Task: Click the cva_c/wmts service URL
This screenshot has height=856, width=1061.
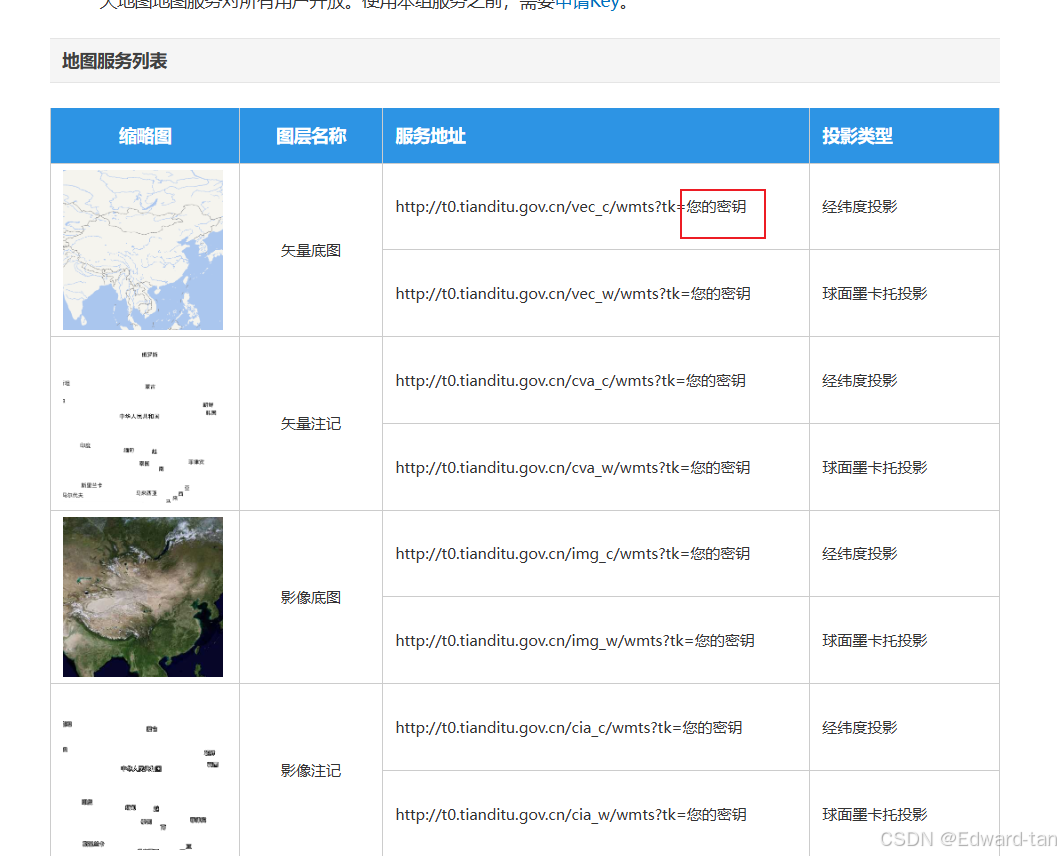Action: (570, 381)
